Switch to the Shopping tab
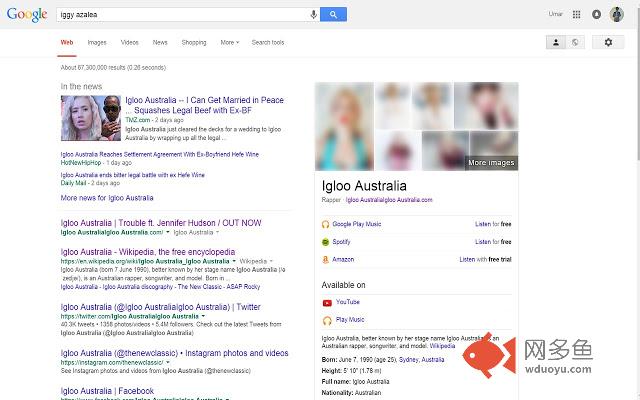This screenshot has width=640, height=400. point(194,42)
